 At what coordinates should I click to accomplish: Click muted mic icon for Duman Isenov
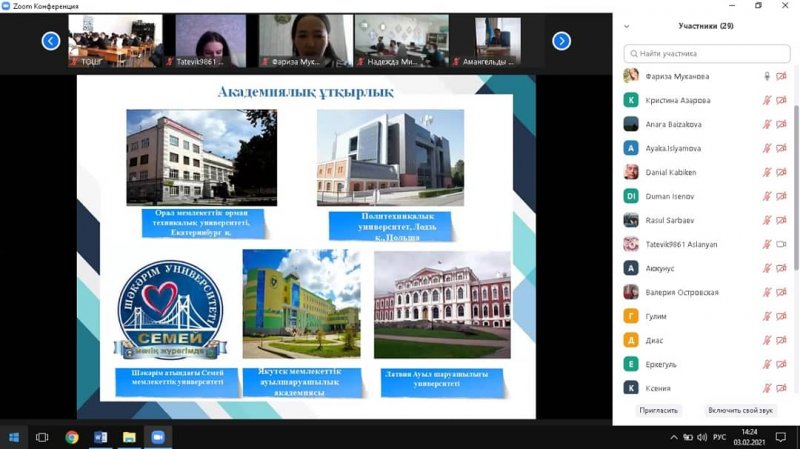pyautogui.click(x=766, y=196)
